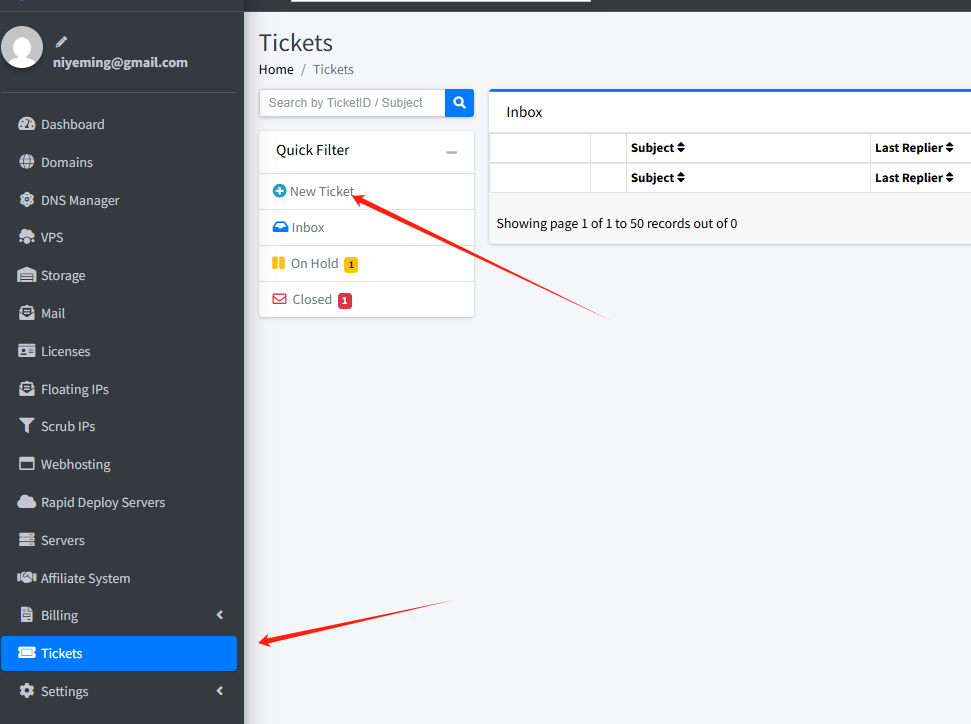Collapse the Quick Filter panel
The image size is (971, 724).
pos(451,152)
